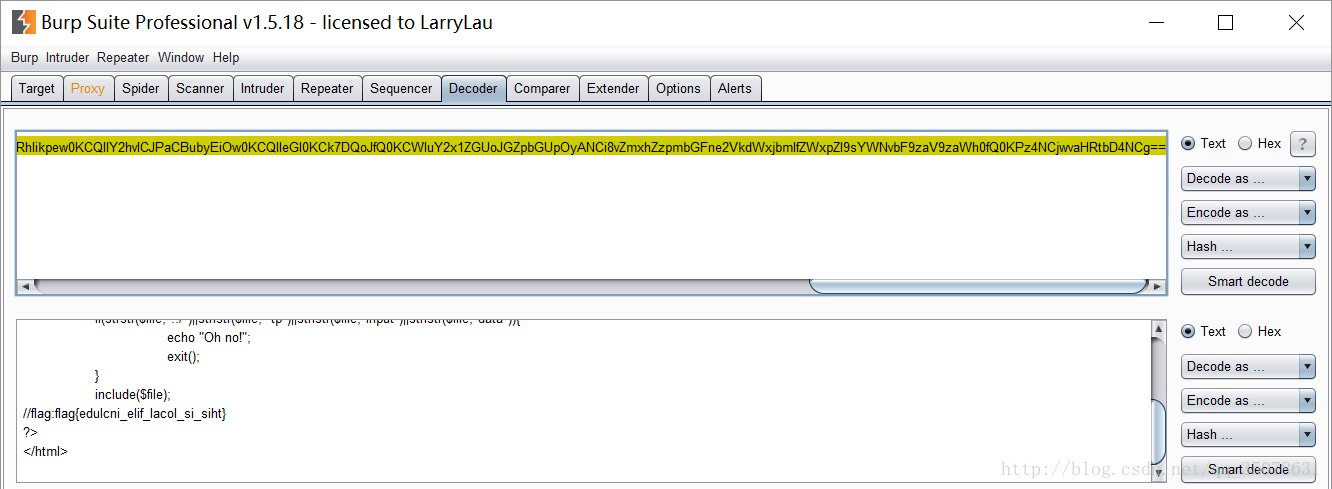Image resolution: width=1332 pixels, height=489 pixels.
Task: Maximize the Burp Suite window
Action: [x=1225, y=23]
